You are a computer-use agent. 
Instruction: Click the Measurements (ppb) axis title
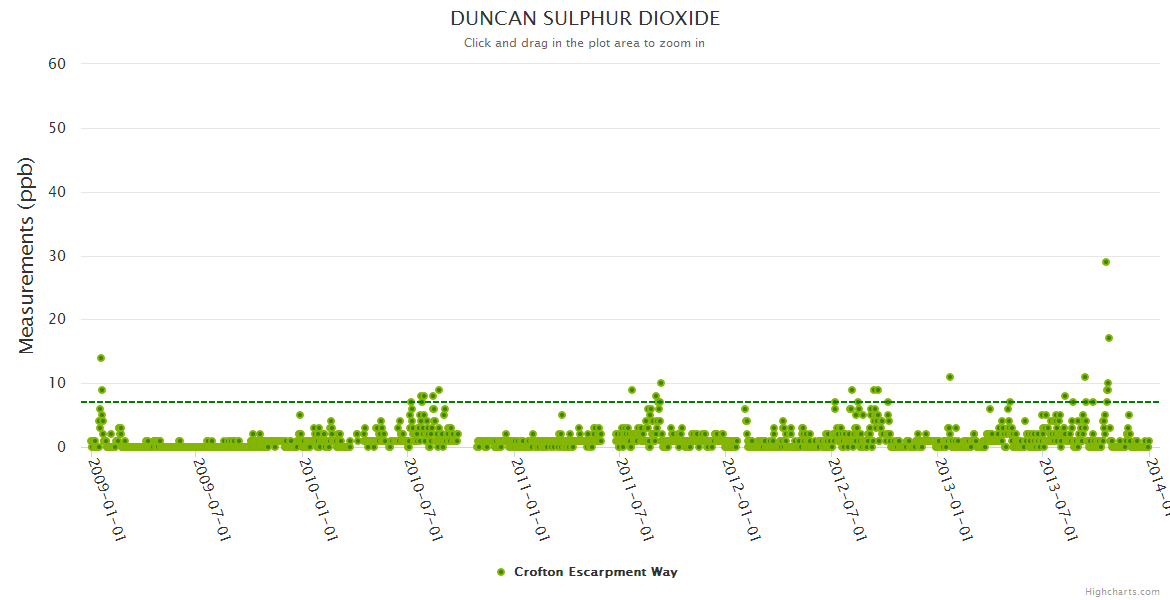pos(27,255)
